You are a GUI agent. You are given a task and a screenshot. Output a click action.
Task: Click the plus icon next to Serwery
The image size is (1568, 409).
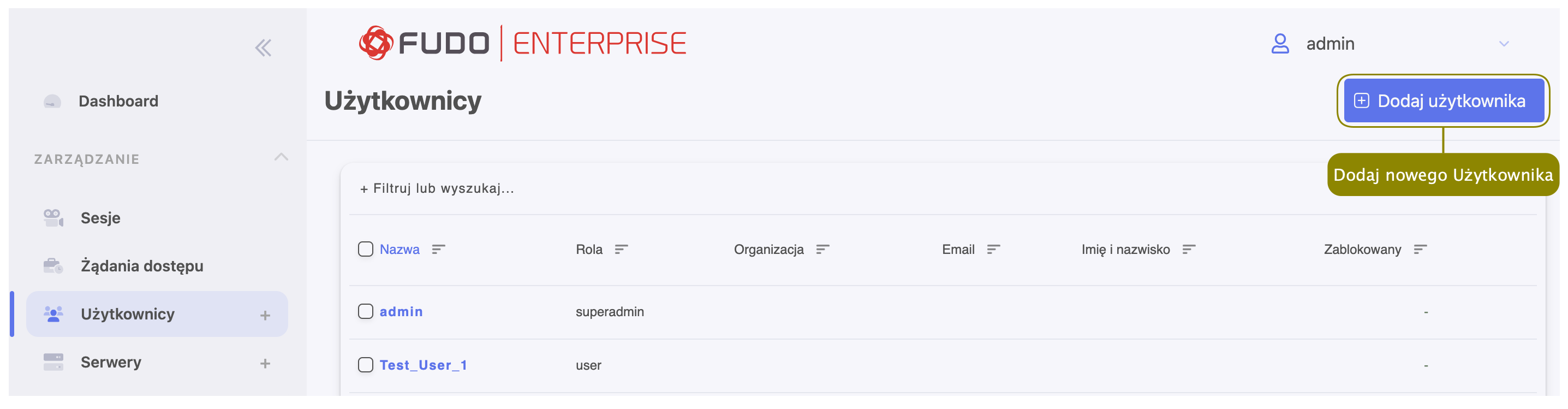pyautogui.click(x=265, y=363)
